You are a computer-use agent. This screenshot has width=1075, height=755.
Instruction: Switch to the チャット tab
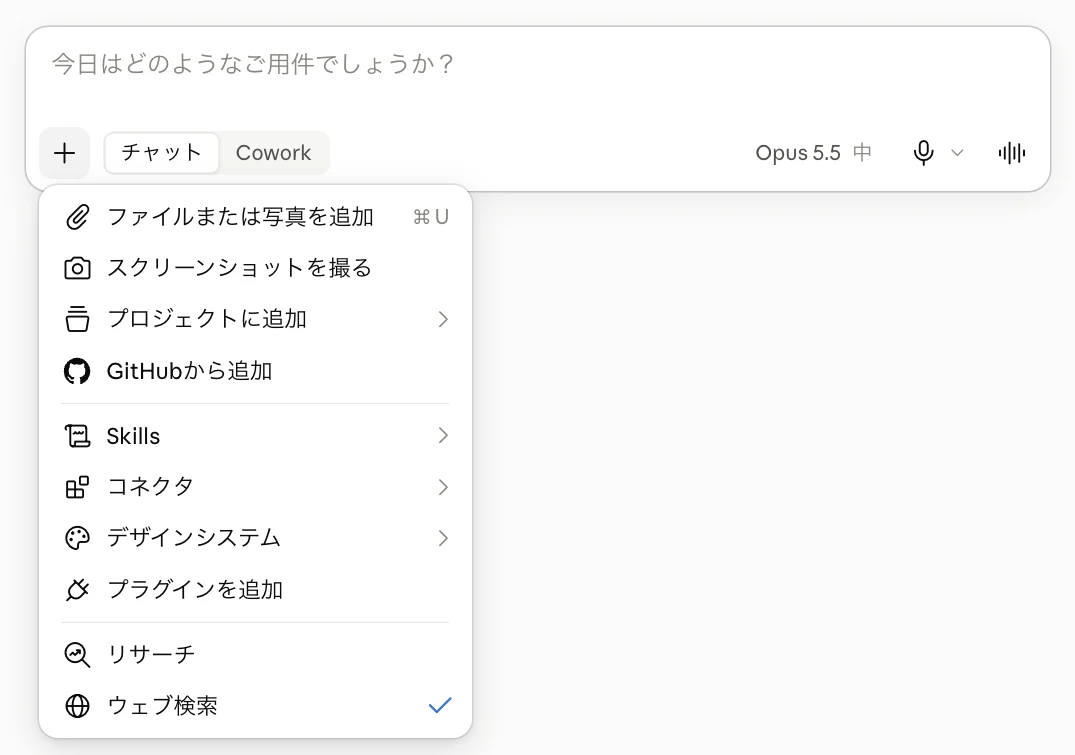click(162, 153)
